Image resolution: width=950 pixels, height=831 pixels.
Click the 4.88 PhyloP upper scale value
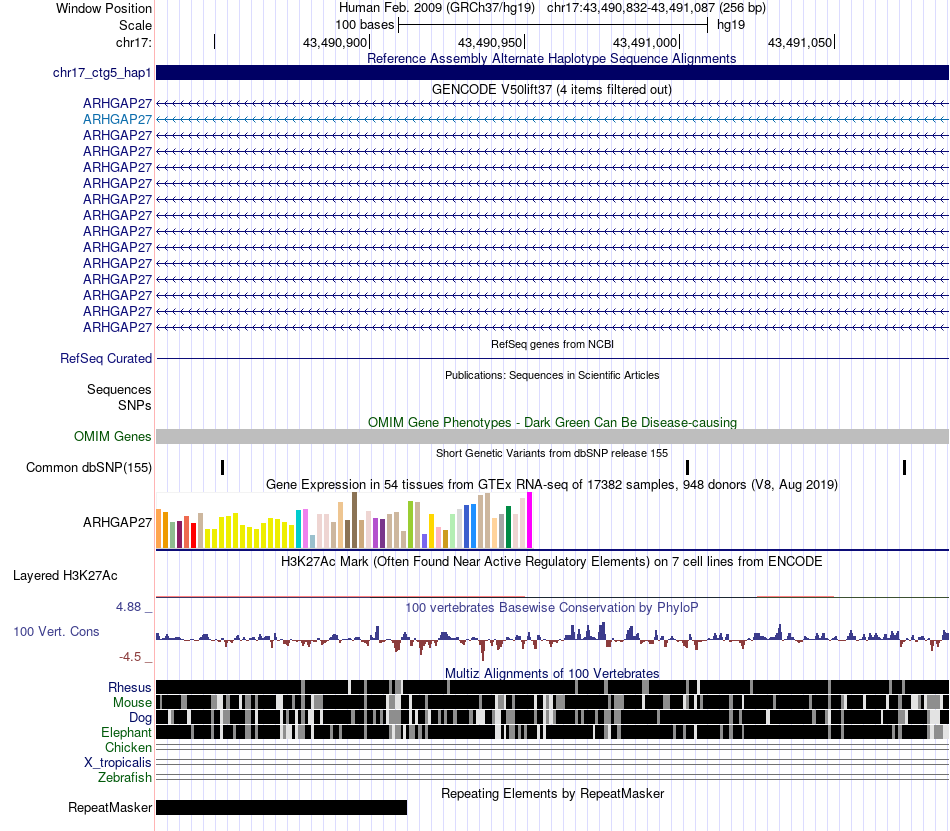pos(128,607)
